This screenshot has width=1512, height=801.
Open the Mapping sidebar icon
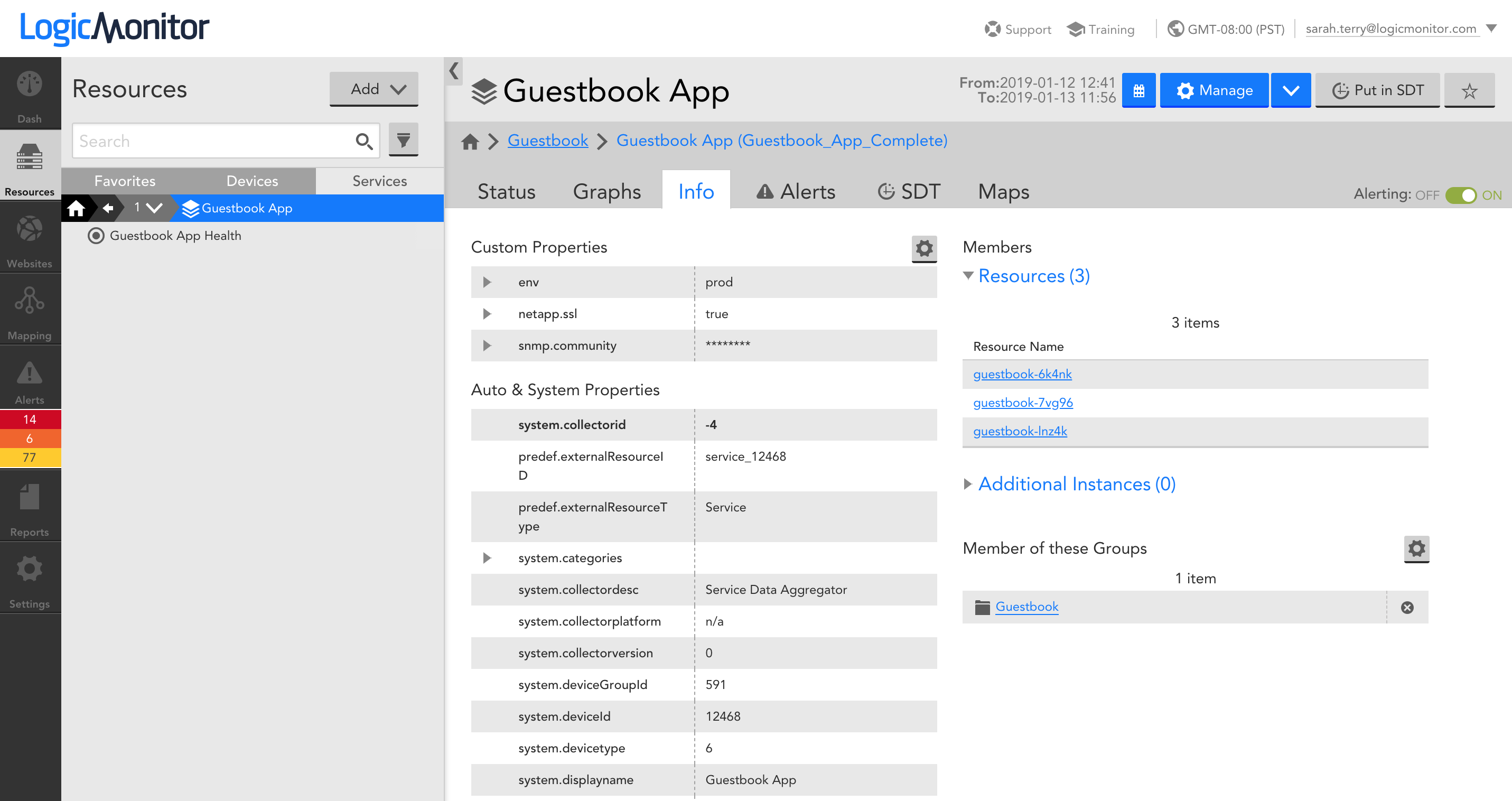click(x=30, y=312)
